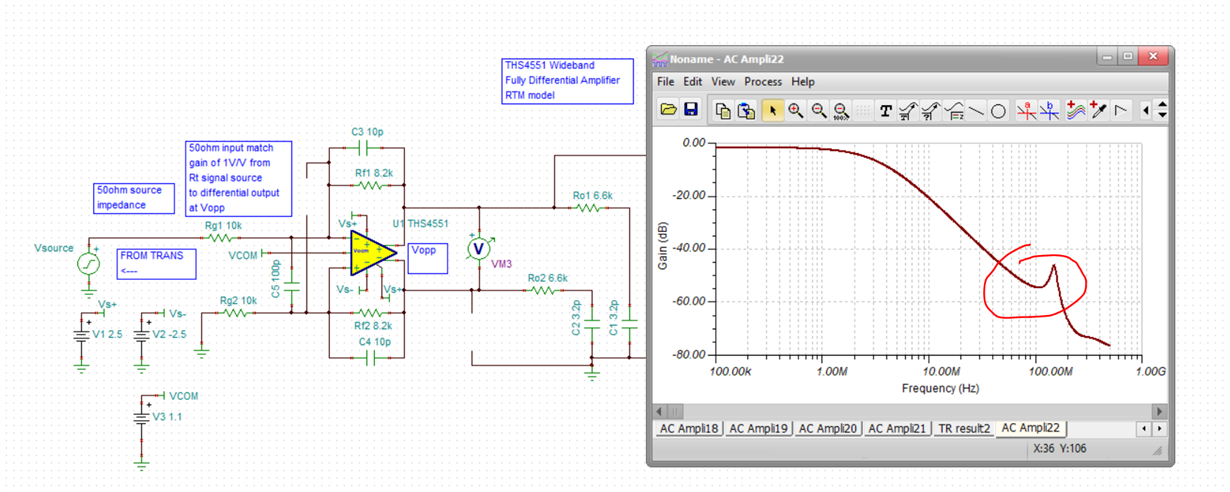Select the line drawing tool

(x=975, y=110)
